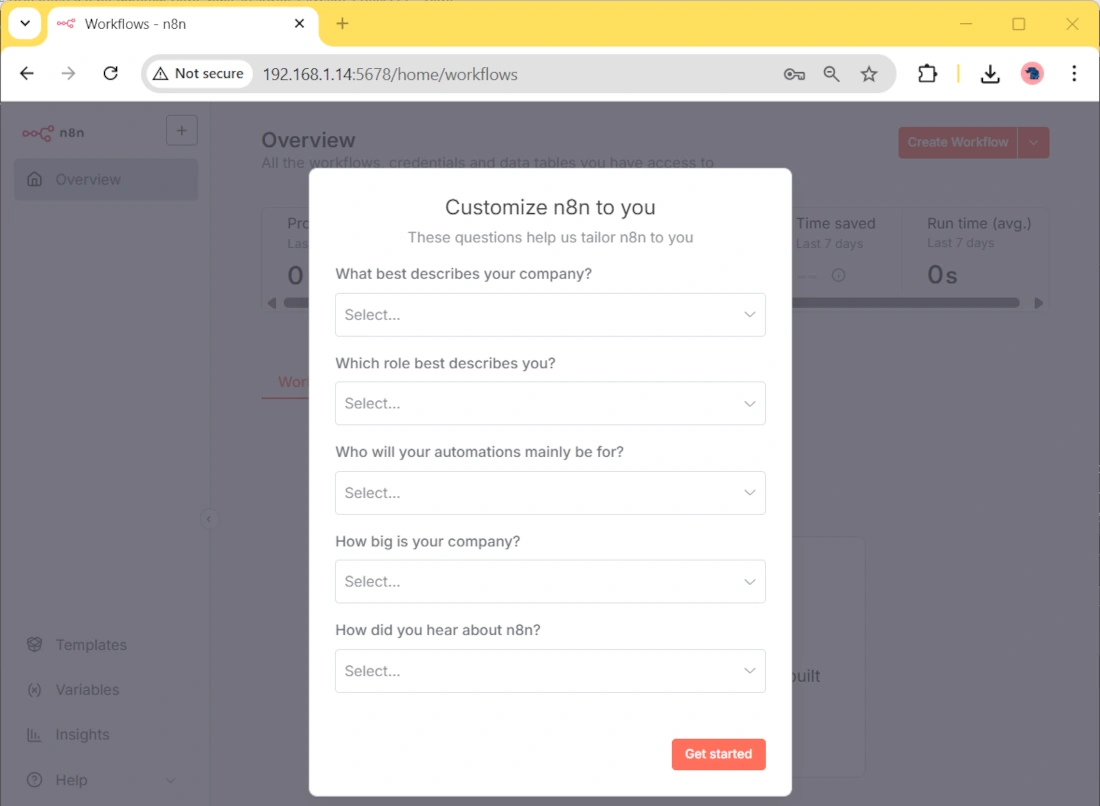Expand the company size dropdown
The image size is (1100, 806).
pyautogui.click(x=550, y=582)
